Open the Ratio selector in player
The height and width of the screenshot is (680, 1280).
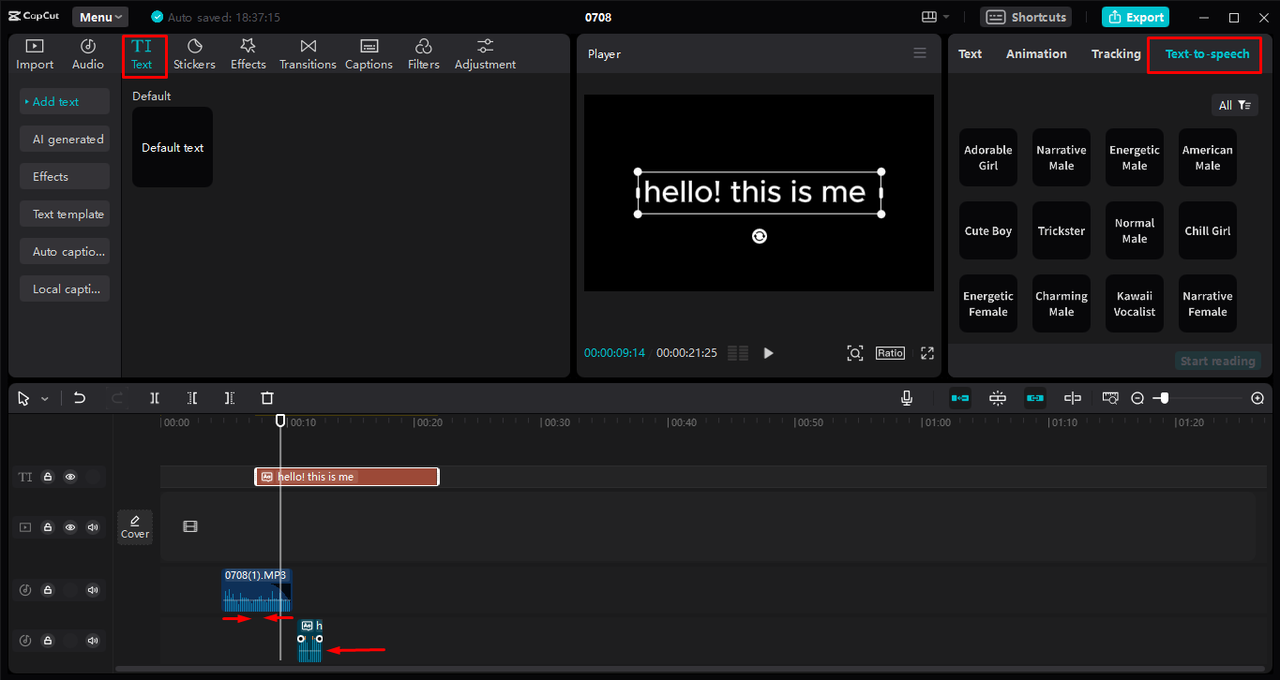click(890, 353)
